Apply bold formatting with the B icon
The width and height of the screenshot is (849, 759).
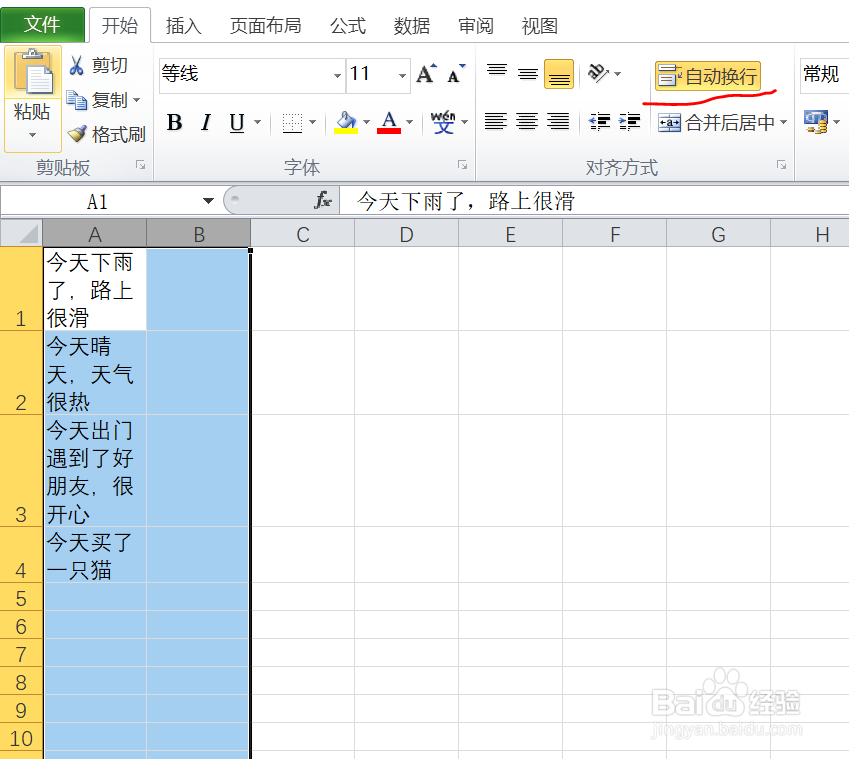(x=175, y=122)
